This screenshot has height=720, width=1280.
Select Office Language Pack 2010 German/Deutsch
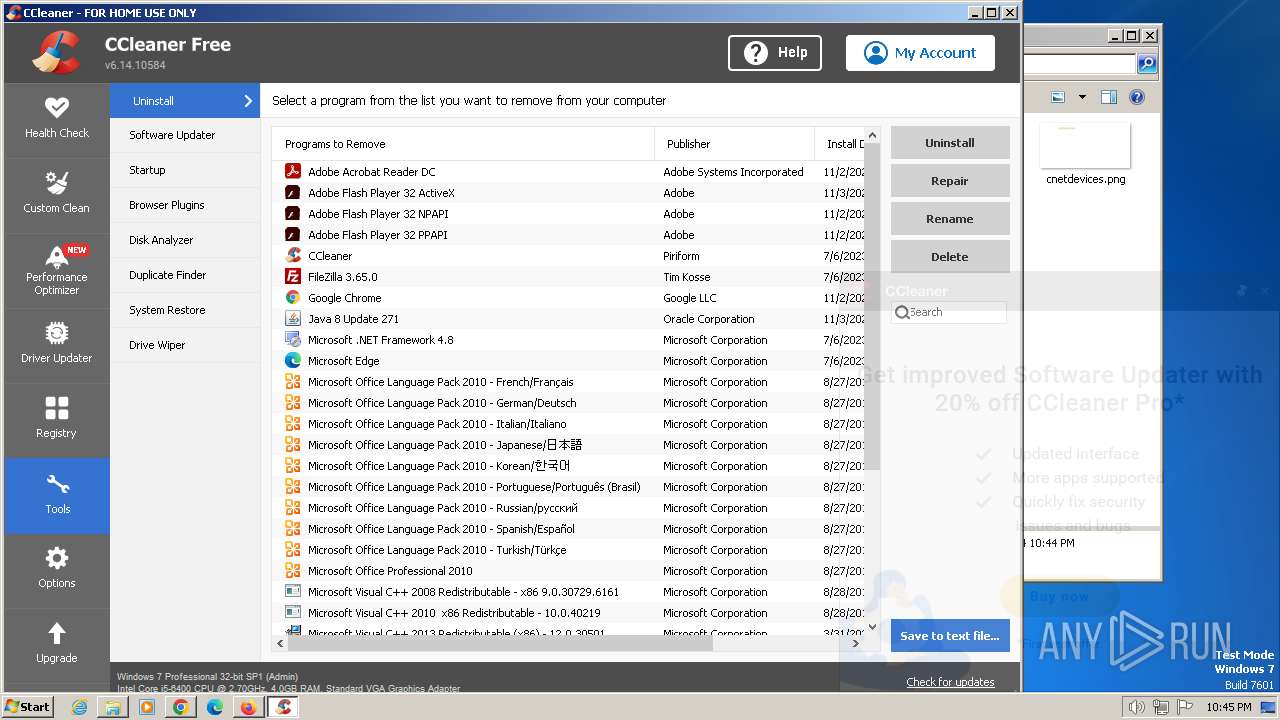tap(569, 403)
